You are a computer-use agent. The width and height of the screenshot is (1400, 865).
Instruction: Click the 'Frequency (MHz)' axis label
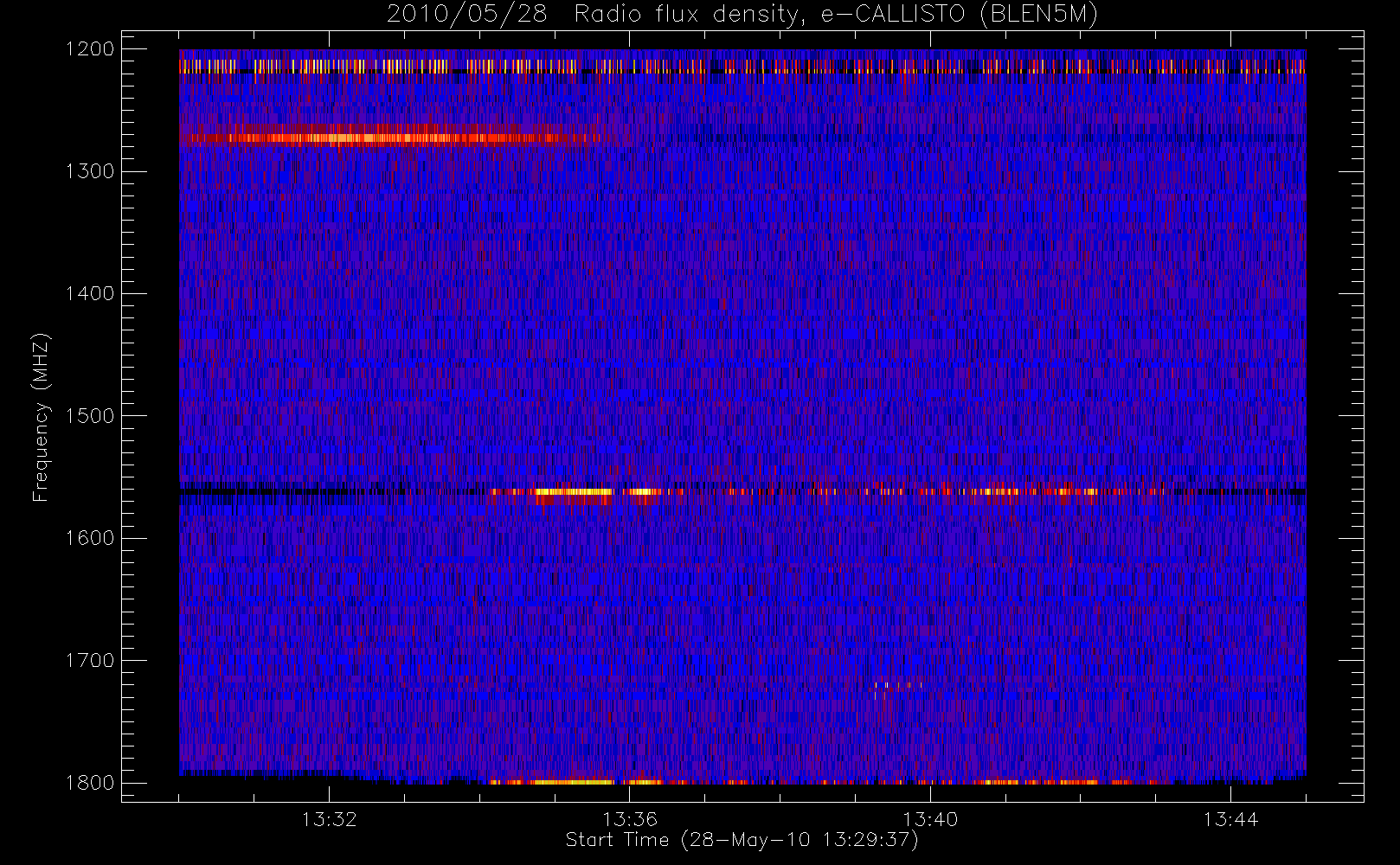coord(41,418)
